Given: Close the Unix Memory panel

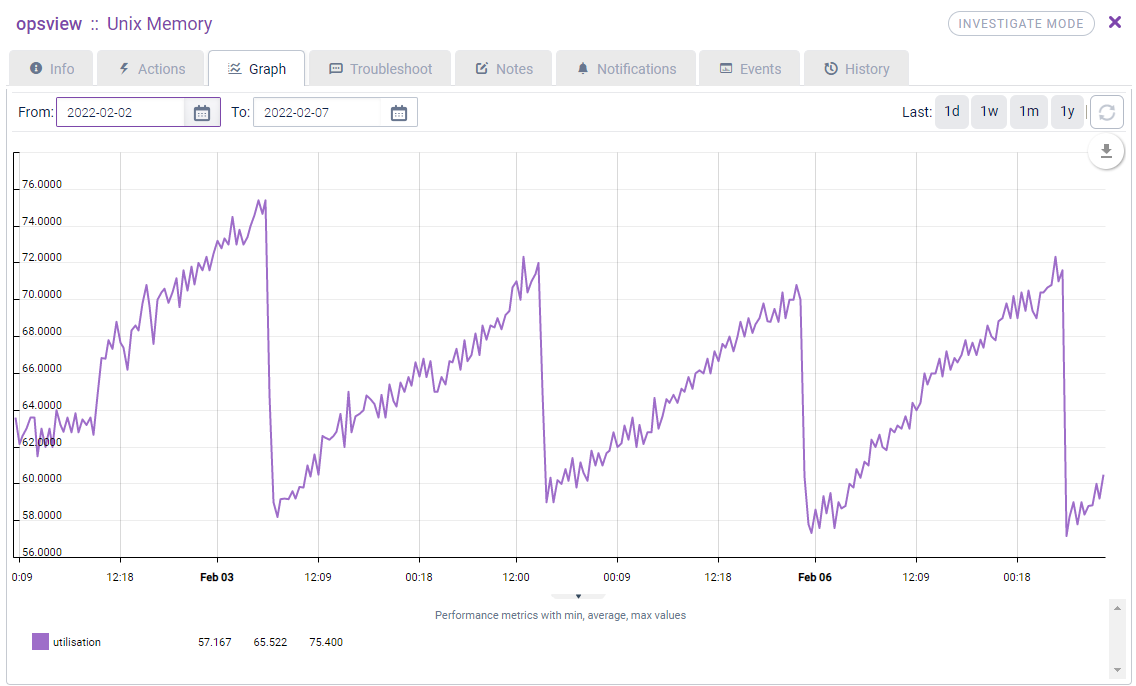Looking at the screenshot, I should pyautogui.click(x=1115, y=23).
